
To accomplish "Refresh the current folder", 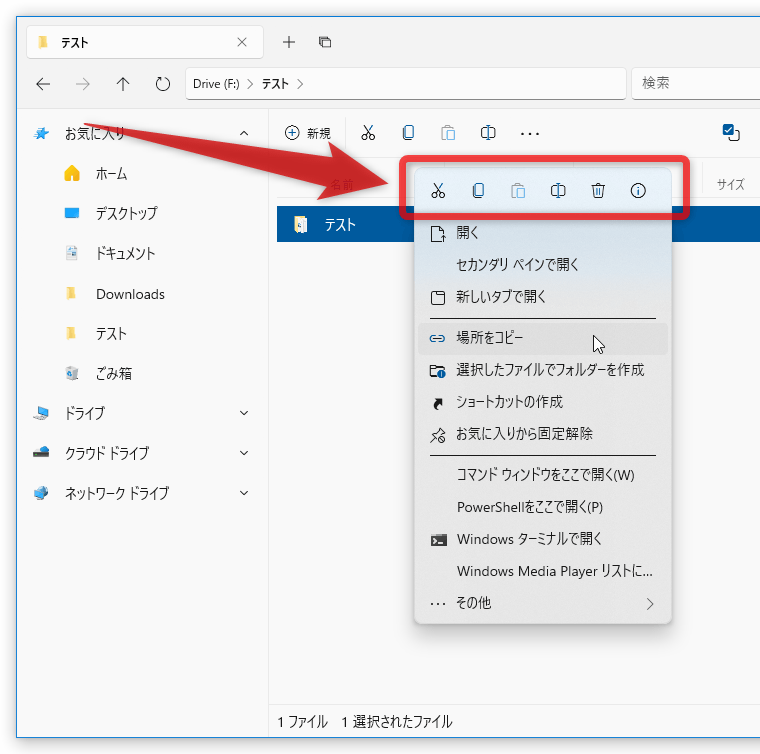I will 163,84.
